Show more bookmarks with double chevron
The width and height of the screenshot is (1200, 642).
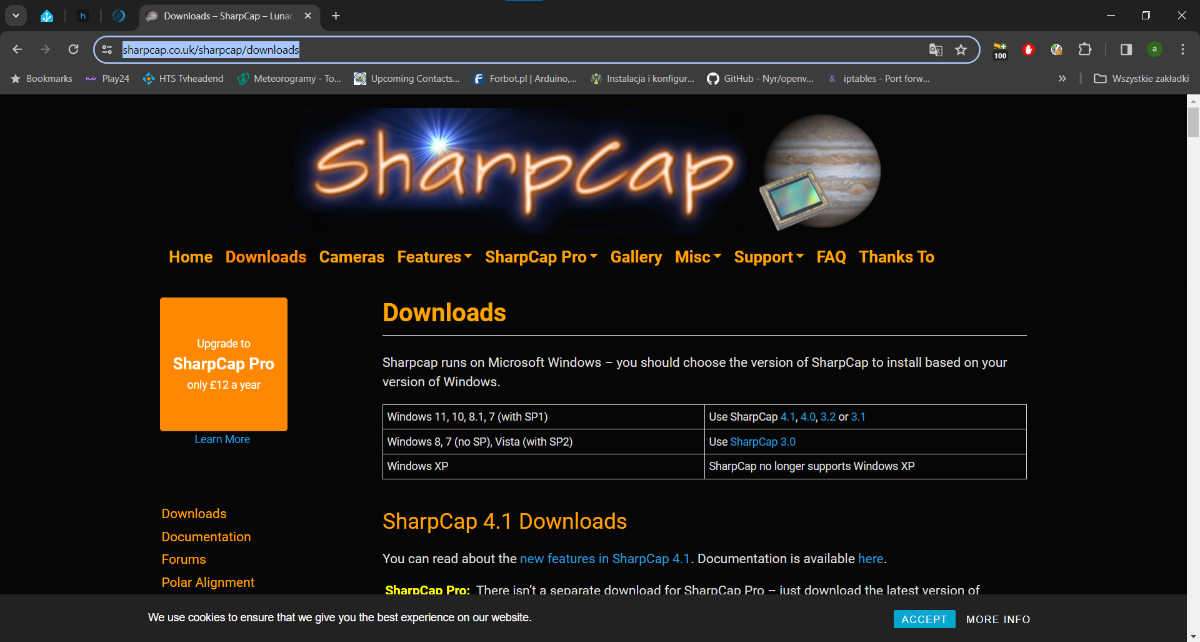tap(1062, 78)
